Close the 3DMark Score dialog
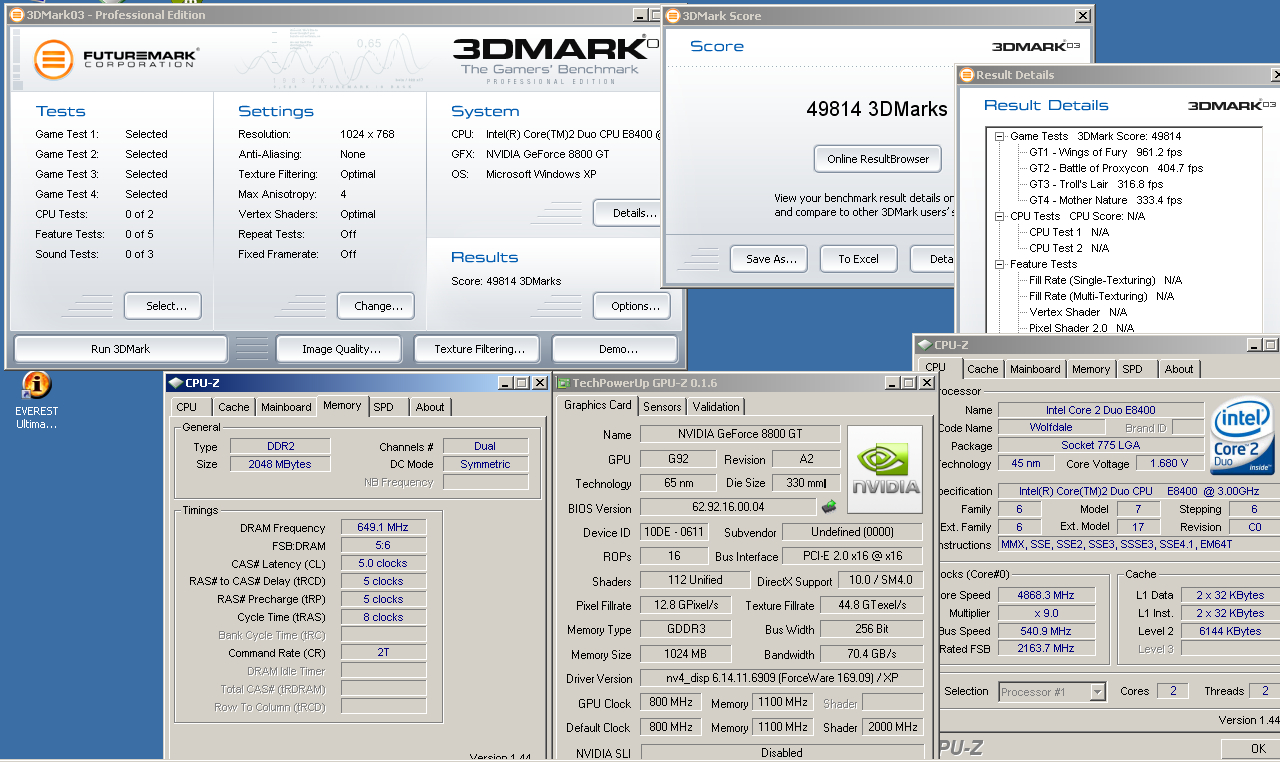Screen dimensions: 1280x762 pyautogui.click(x=1082, y=16)
